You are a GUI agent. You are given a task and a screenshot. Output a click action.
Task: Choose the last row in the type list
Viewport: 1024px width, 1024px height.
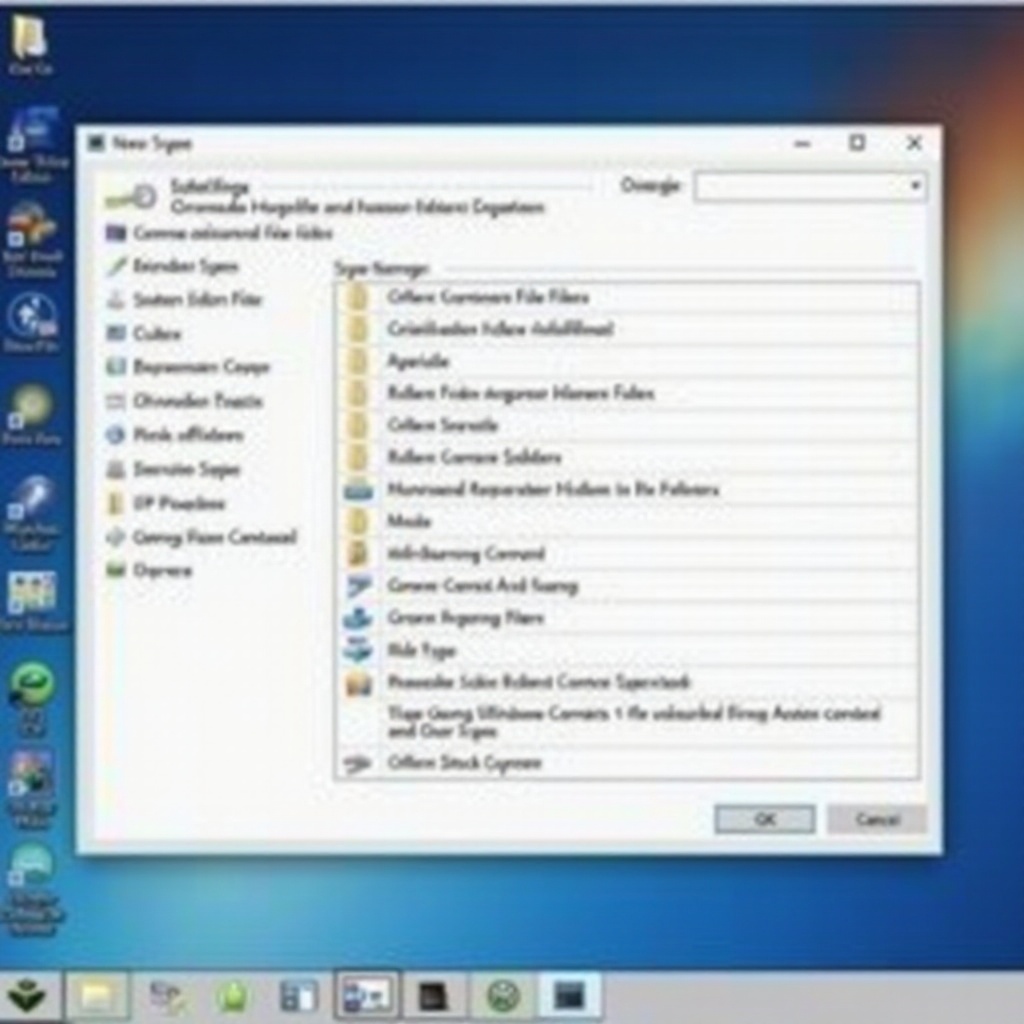click(x=464, y=763)
